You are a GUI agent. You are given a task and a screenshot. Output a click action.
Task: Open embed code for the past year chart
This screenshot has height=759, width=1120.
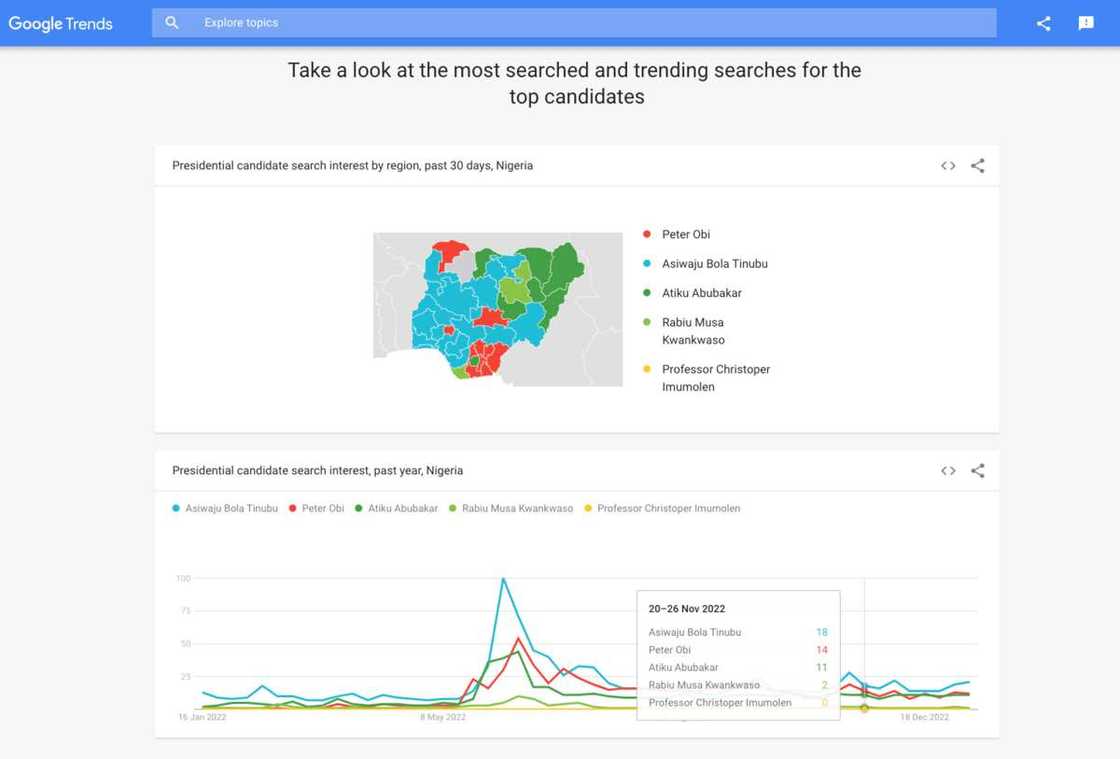947,470
